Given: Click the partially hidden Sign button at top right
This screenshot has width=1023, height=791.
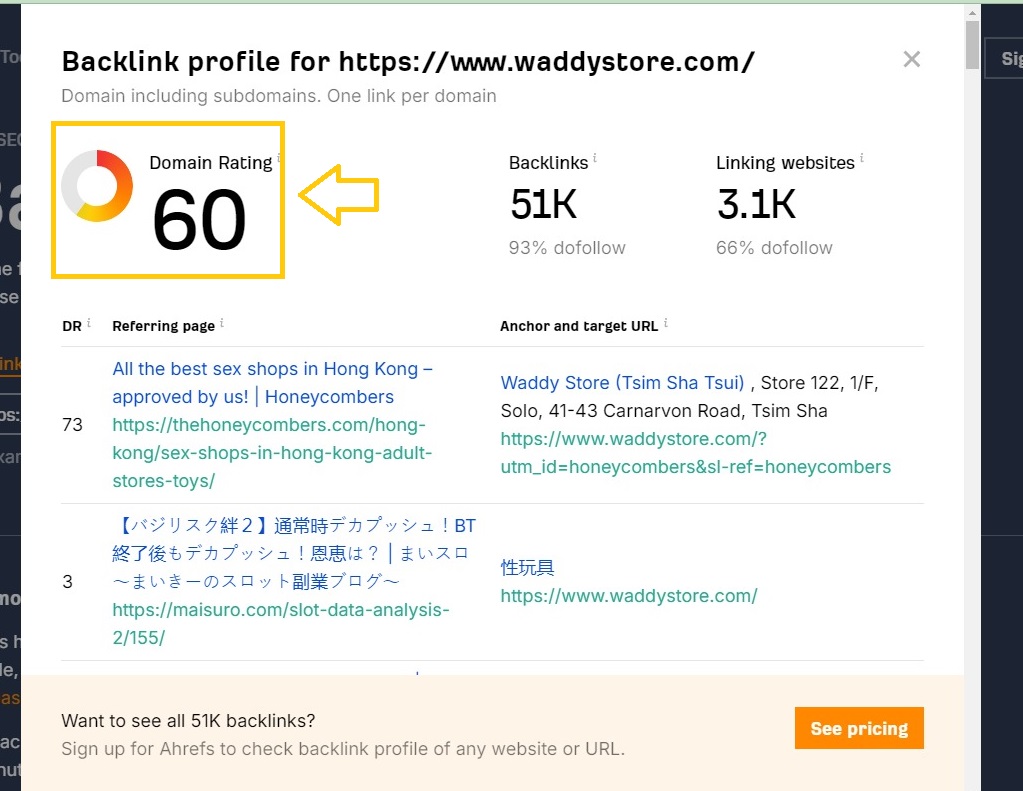Looking at the screenshot, I should tap(1005, 59).
